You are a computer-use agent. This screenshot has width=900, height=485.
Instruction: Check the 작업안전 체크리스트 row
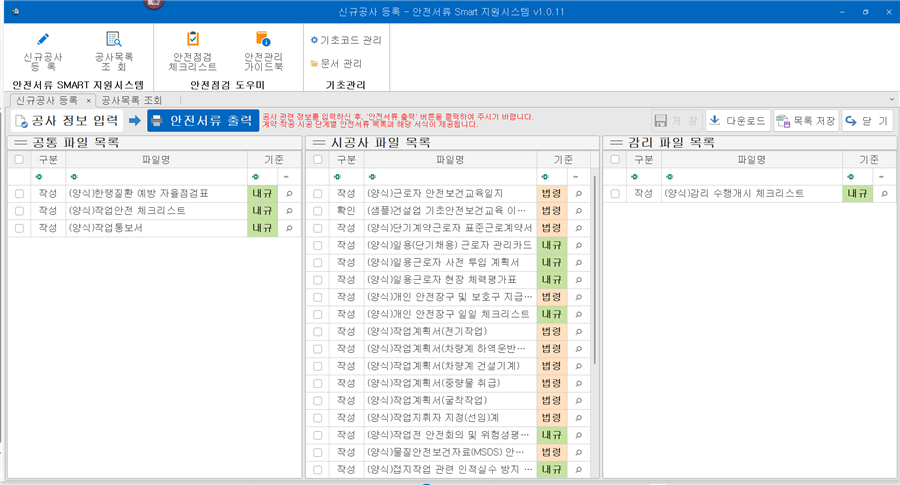click(20, 211)
